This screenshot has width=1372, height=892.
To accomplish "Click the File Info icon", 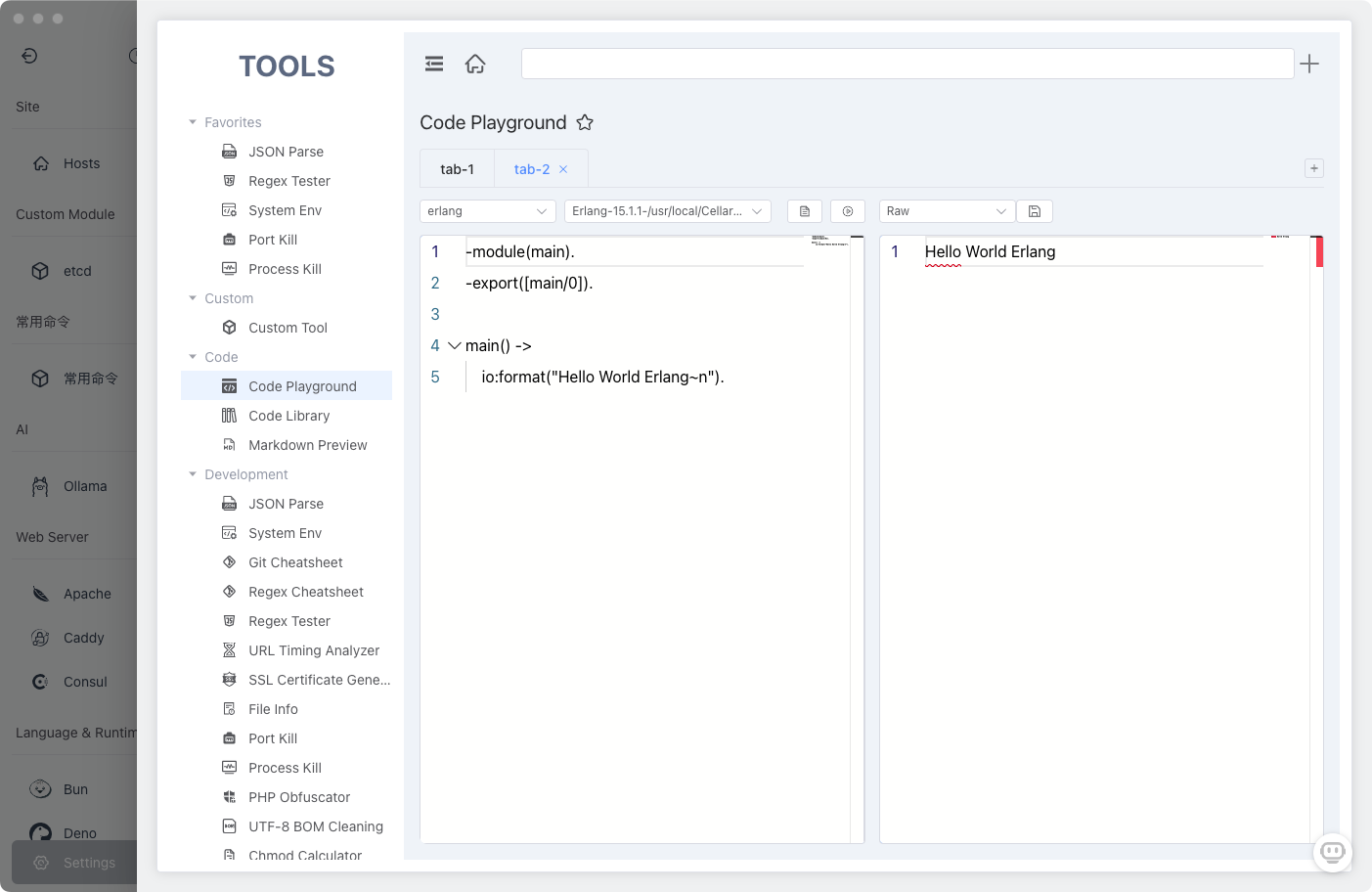I will click(x=229, y=709).
